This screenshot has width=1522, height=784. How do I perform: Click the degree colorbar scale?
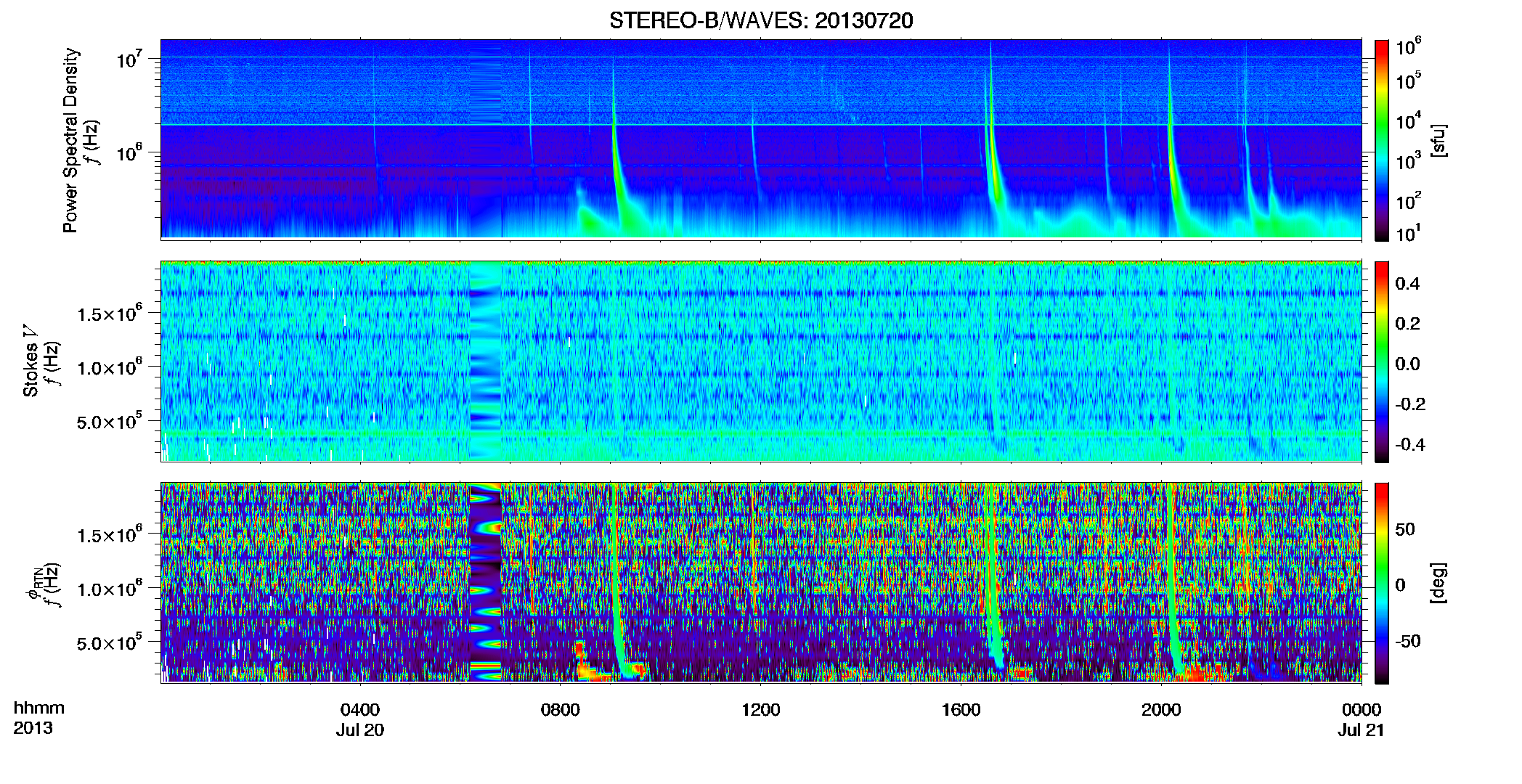click(x=1382, y=583)
